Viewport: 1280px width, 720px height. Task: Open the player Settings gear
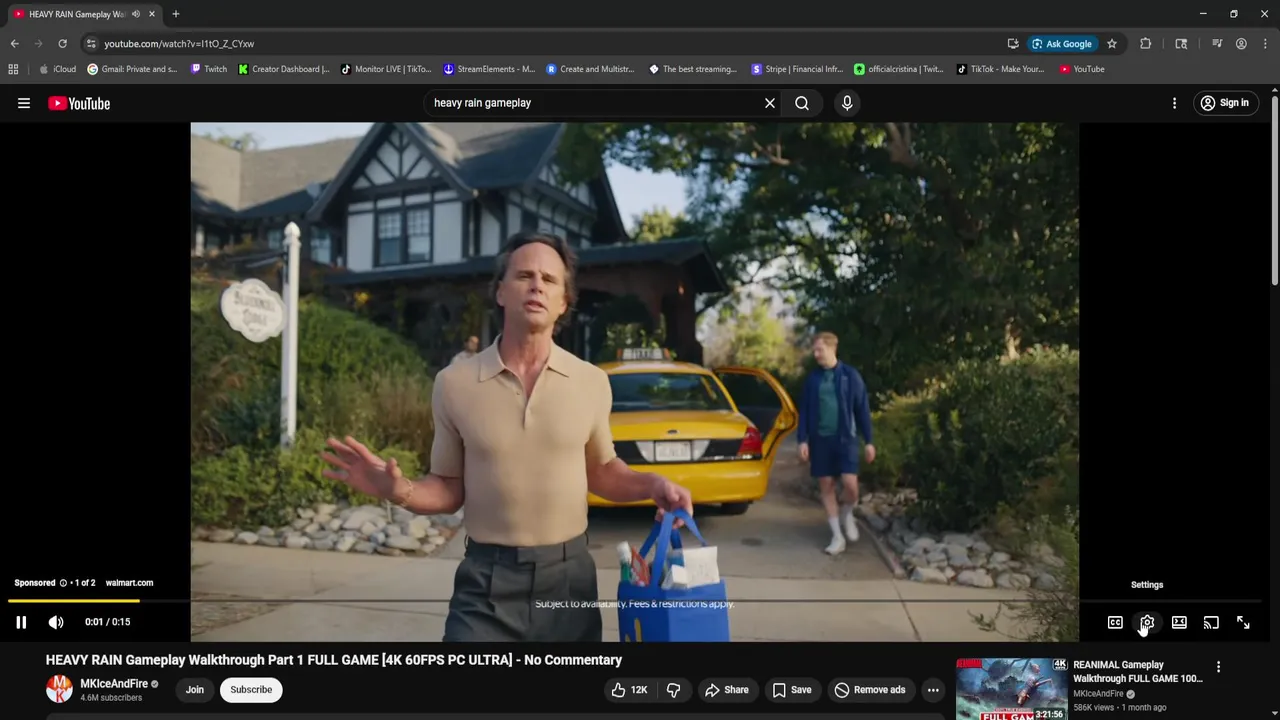click(x=1147, y=622)
